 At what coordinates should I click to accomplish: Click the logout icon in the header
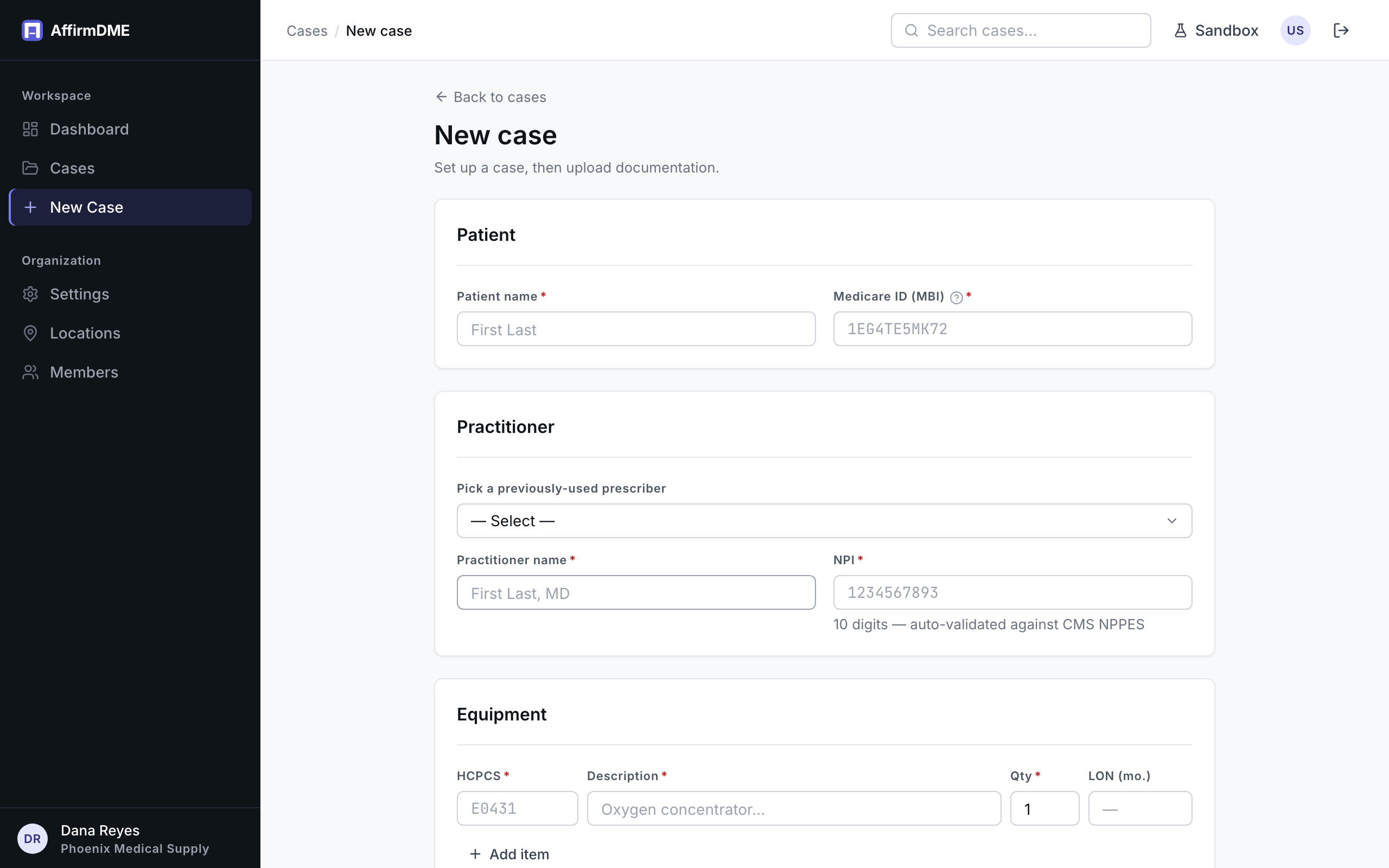(1341, 30)
